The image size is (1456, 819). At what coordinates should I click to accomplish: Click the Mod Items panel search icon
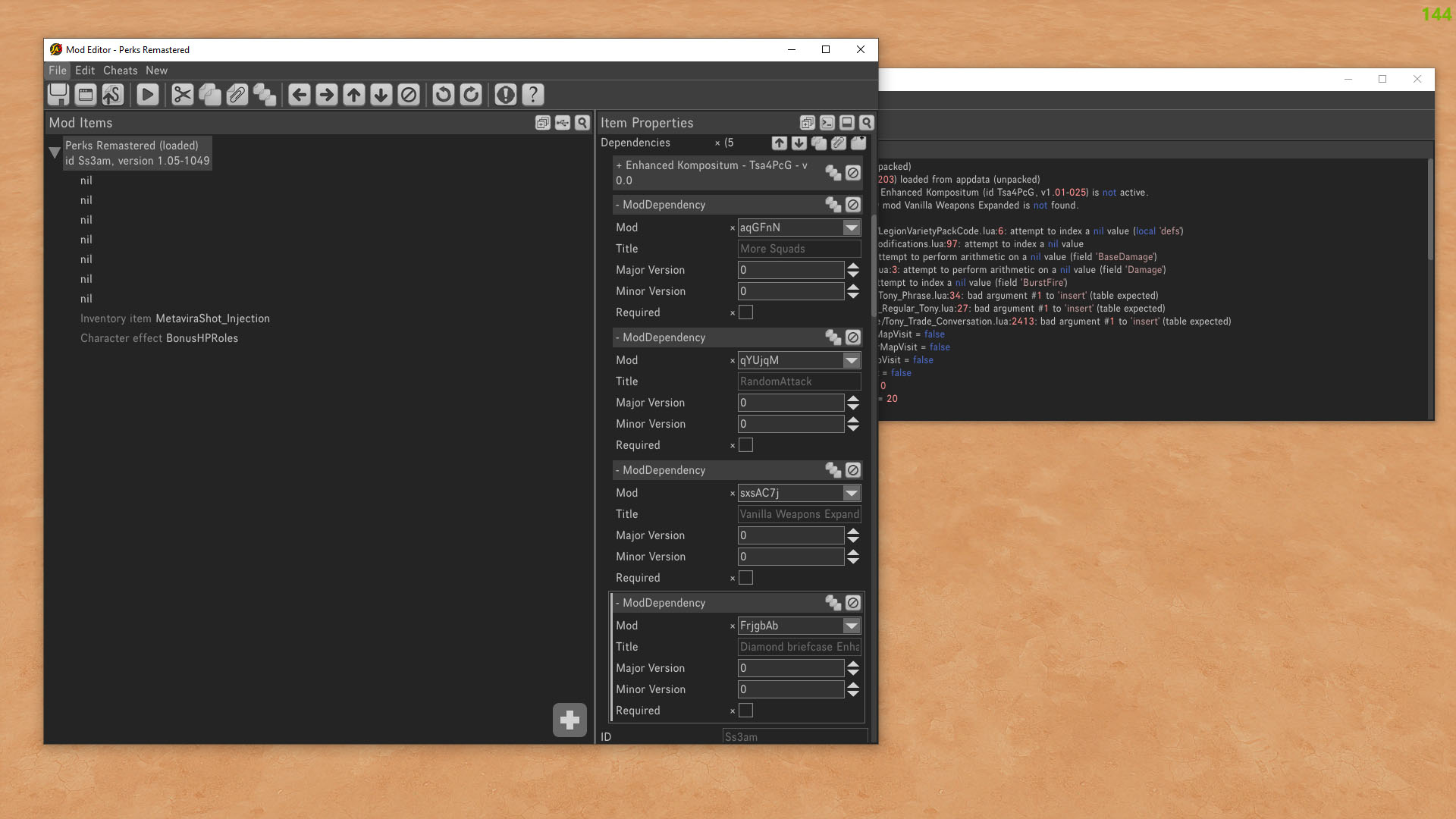[582, 123]
